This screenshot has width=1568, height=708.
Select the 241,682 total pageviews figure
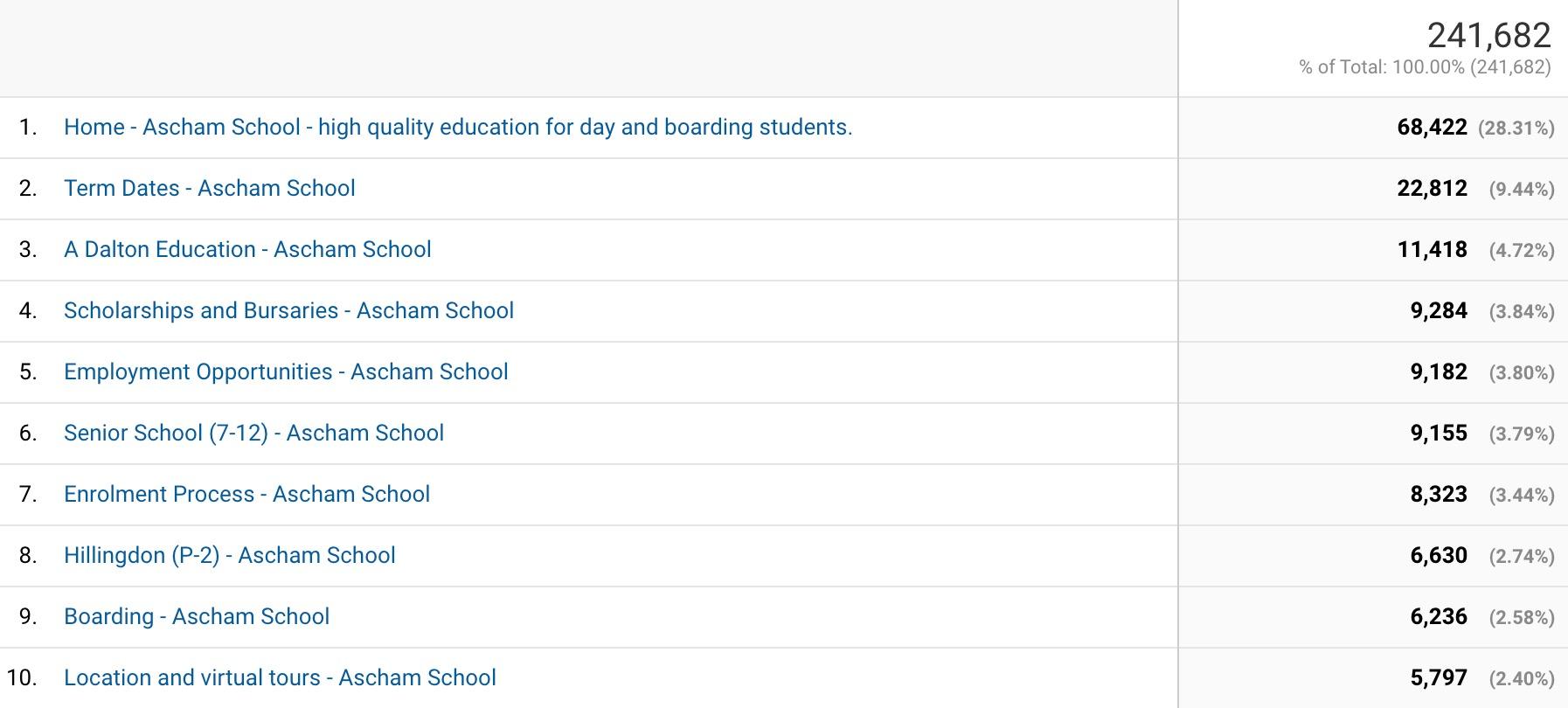tap(1489, 36)
